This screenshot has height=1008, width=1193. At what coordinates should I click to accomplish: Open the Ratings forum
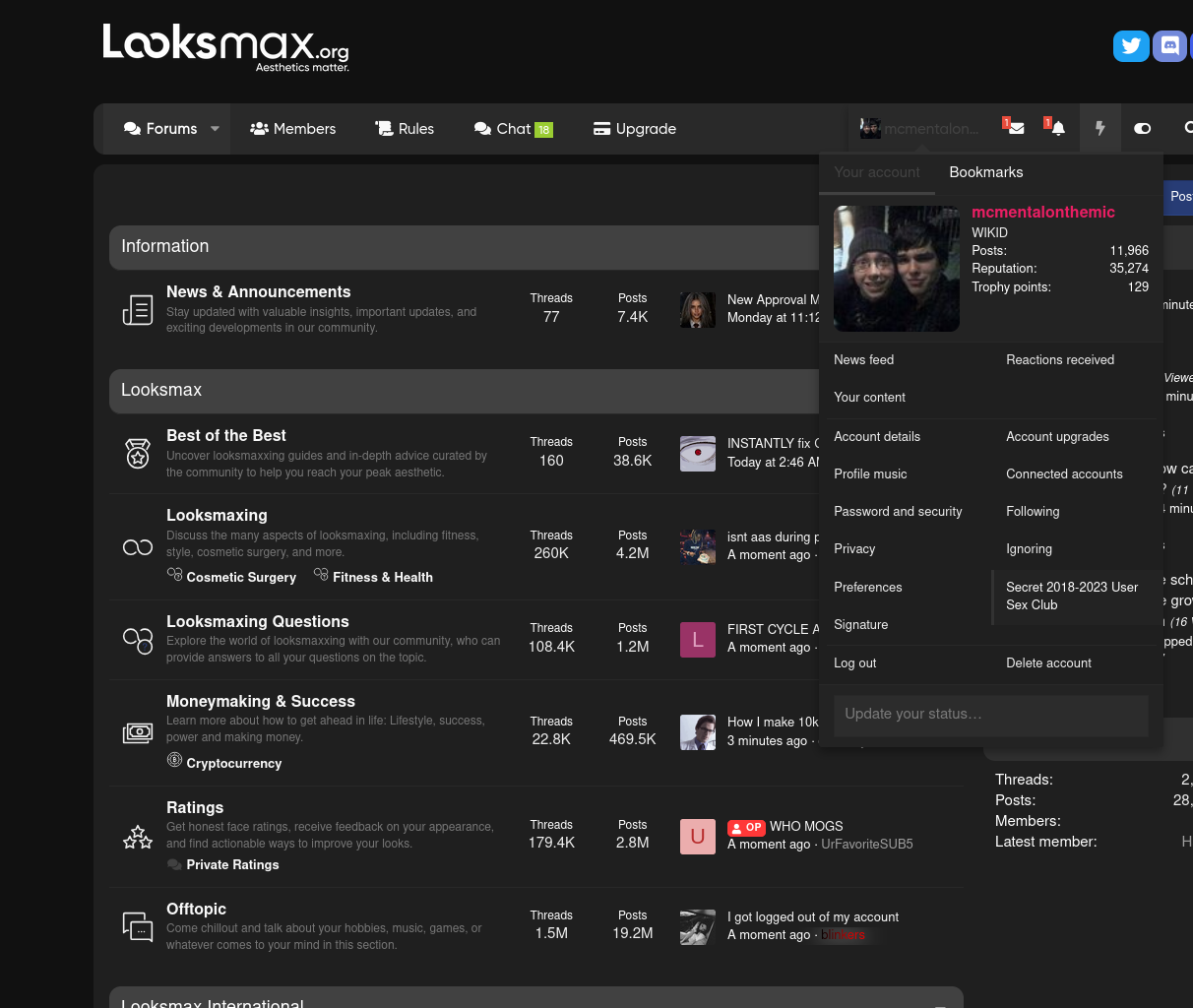195,808
